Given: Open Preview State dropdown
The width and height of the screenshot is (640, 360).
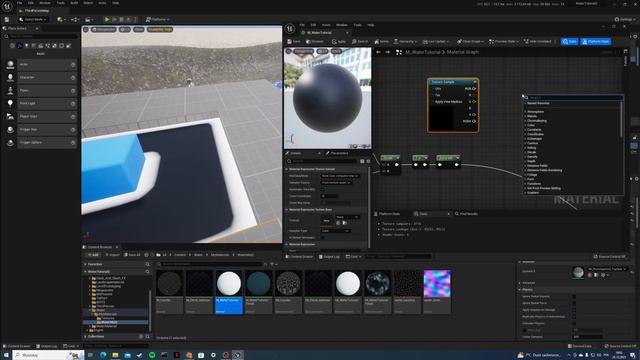Looking at the screenshot, I should pos(504,41).
